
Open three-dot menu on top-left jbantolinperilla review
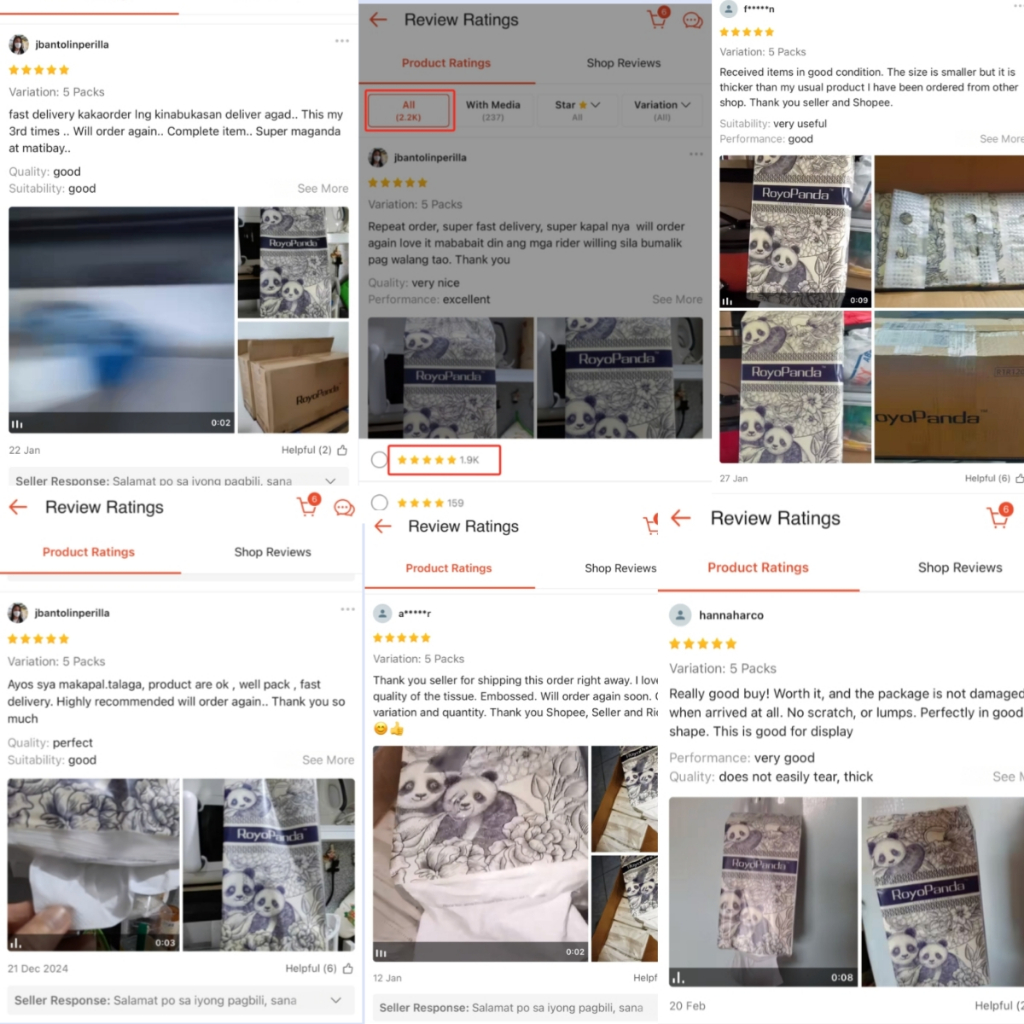(x=342, y=41)
